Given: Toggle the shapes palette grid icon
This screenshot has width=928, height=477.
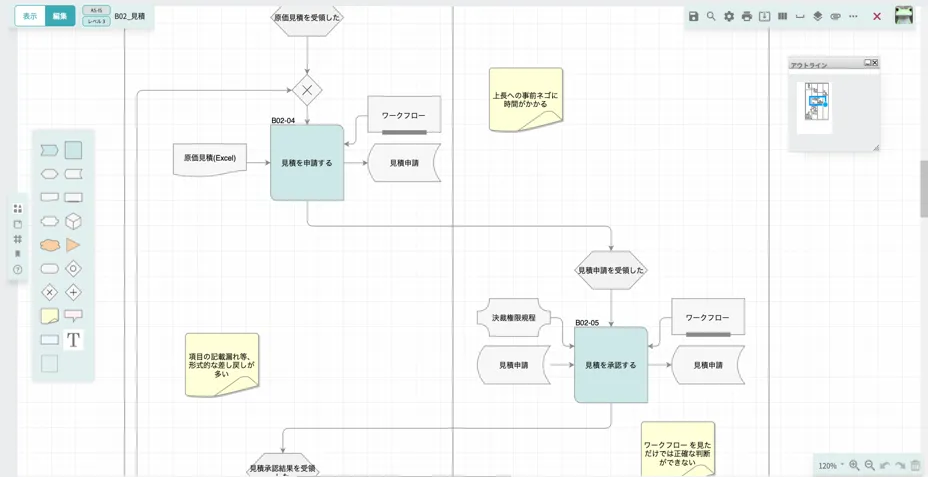Looking at the screenshot, I should click(18, 208).
